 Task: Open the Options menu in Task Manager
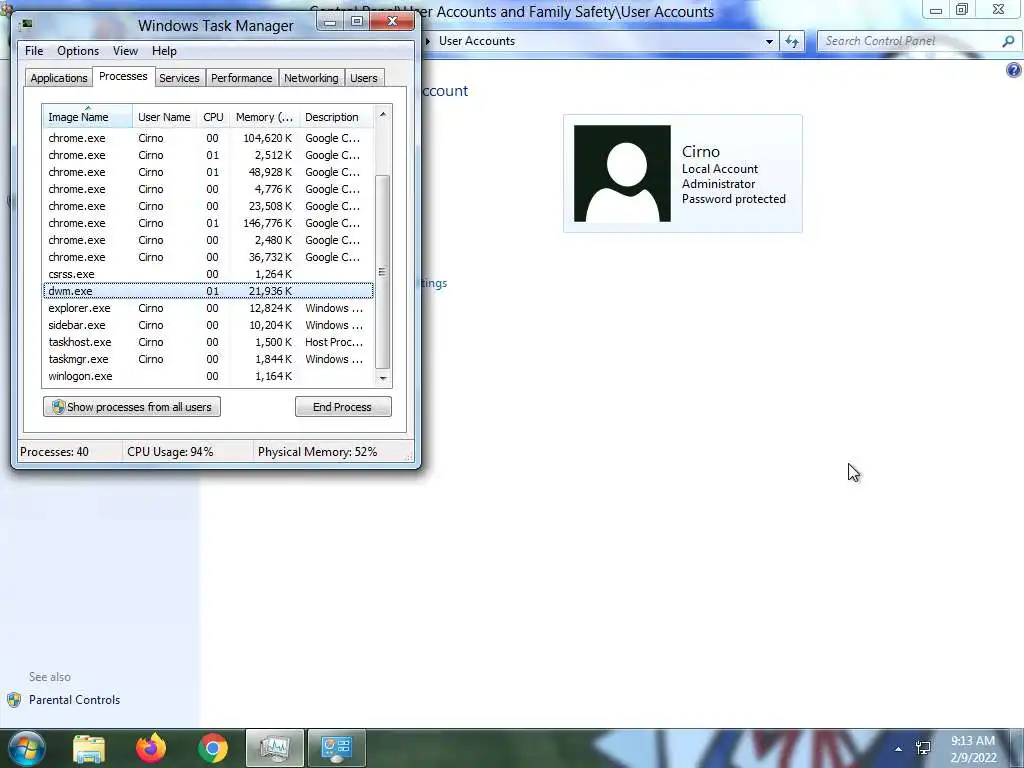coord(78,51)
